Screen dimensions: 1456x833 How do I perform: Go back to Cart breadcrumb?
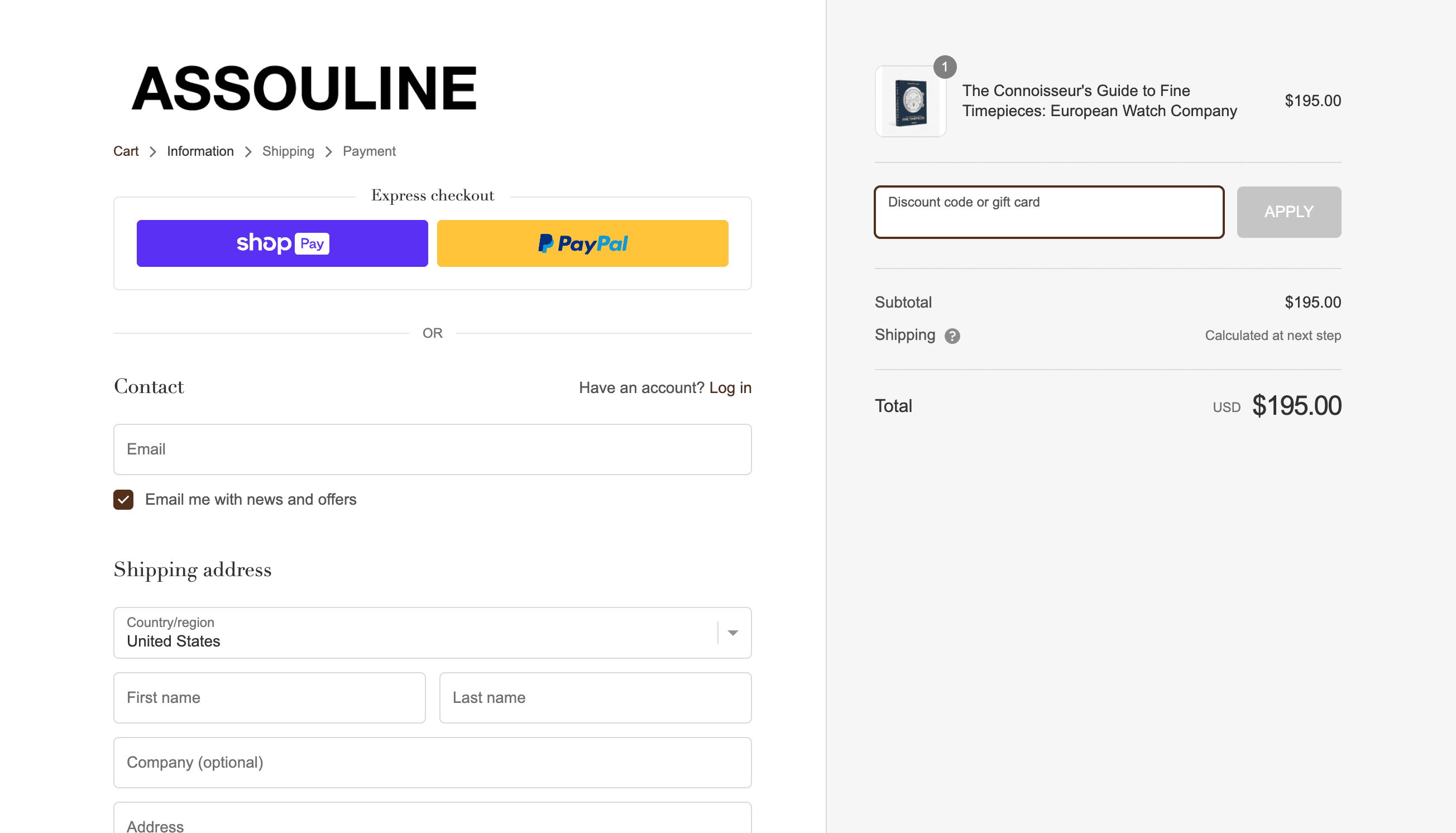(126, 151)
